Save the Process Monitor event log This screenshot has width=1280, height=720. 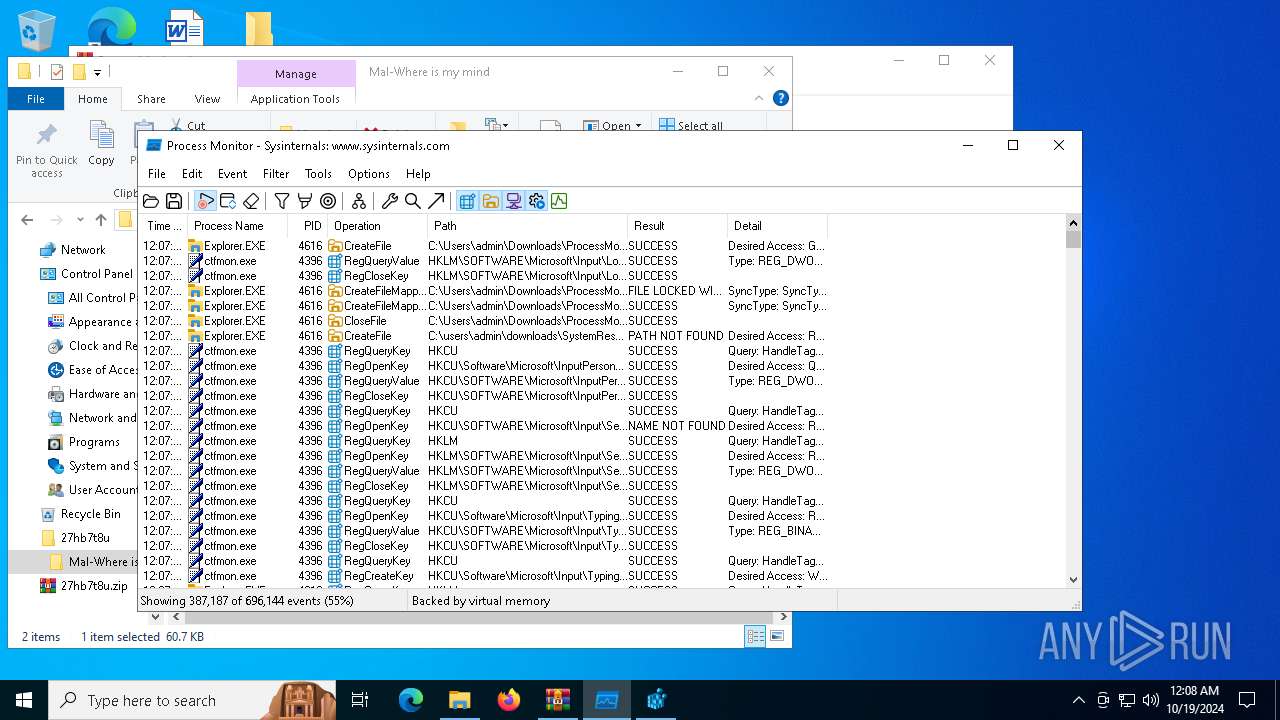(x=174, y=201)
